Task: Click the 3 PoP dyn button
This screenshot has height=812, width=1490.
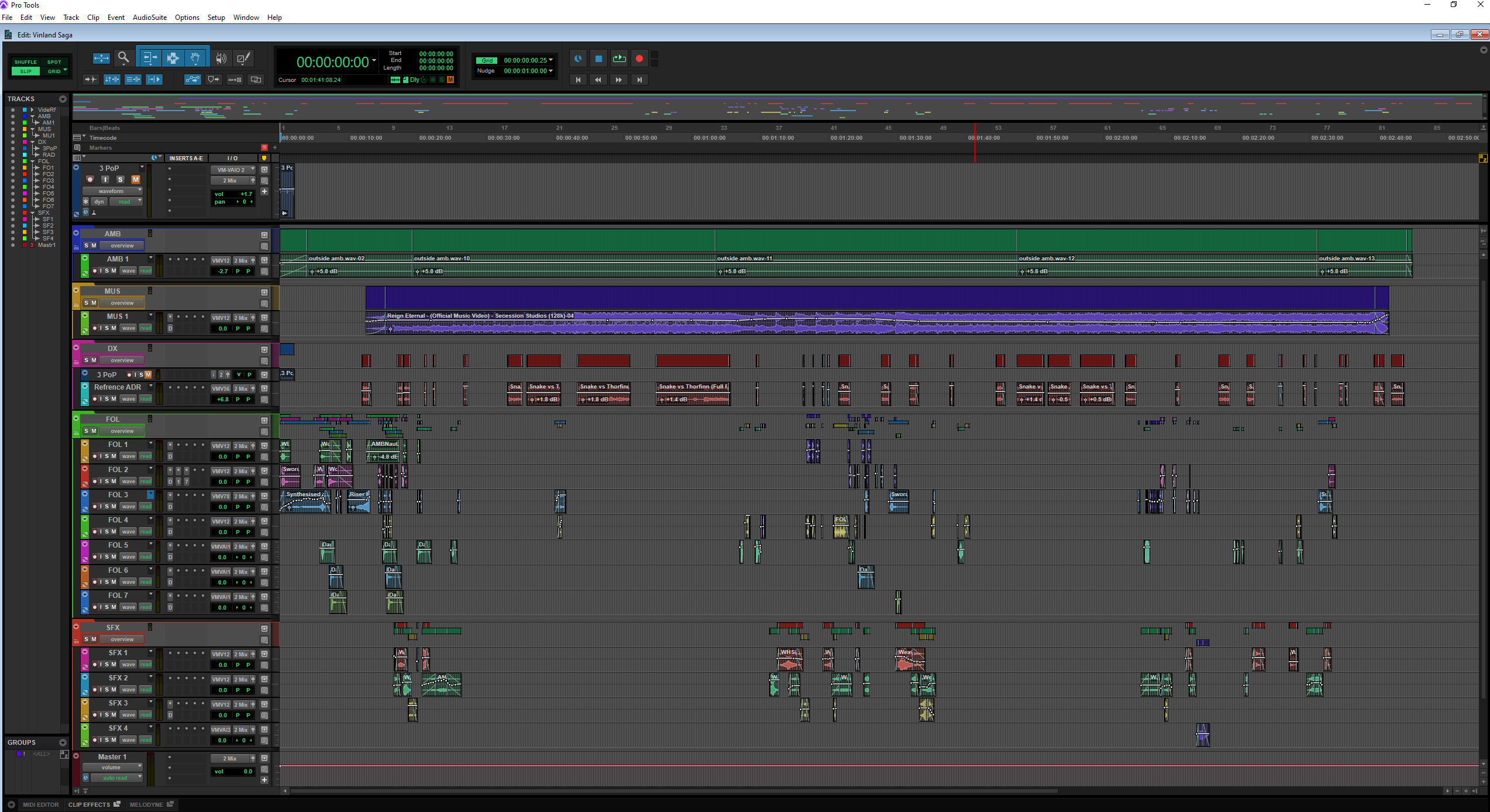Action: 99,202
